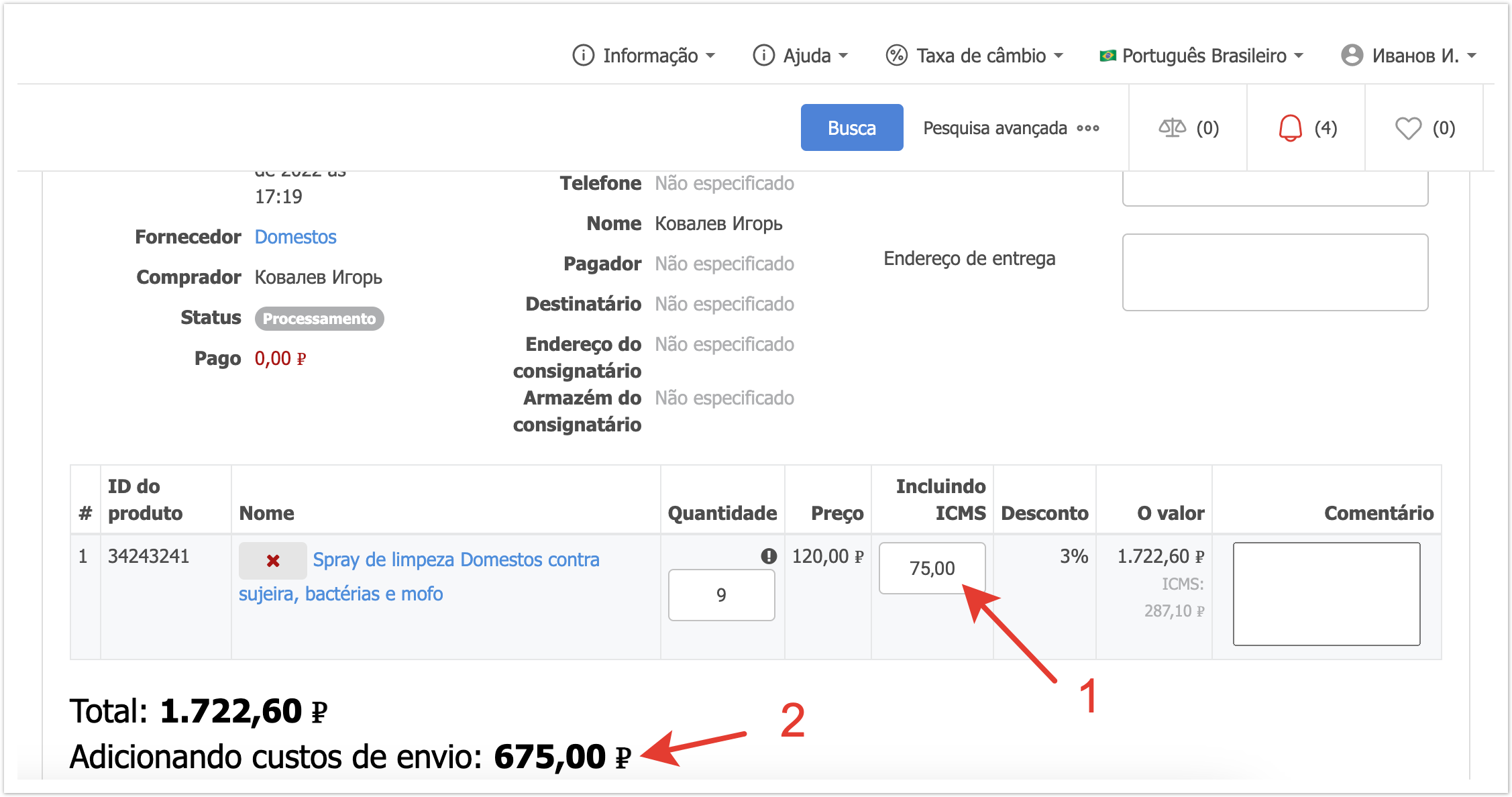The height and width of the screenshot is (797, 1512).
Task: Click the Incluindo ICMS field with 75,00
Action: pos(932,568)
